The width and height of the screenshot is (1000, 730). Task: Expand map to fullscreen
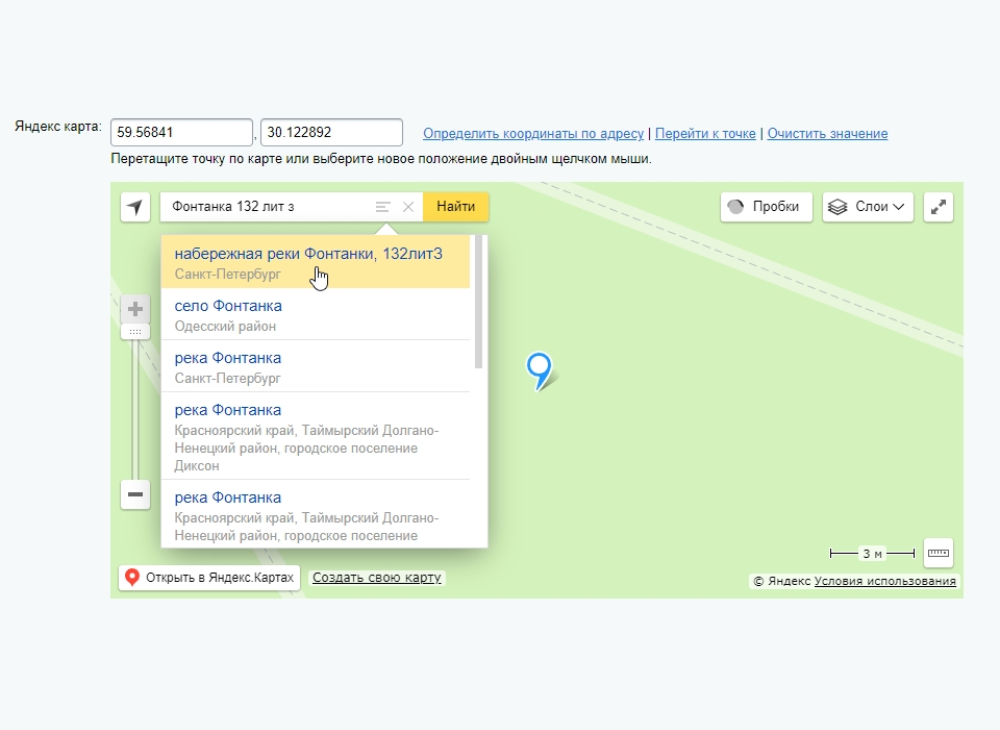pos(938,207)
